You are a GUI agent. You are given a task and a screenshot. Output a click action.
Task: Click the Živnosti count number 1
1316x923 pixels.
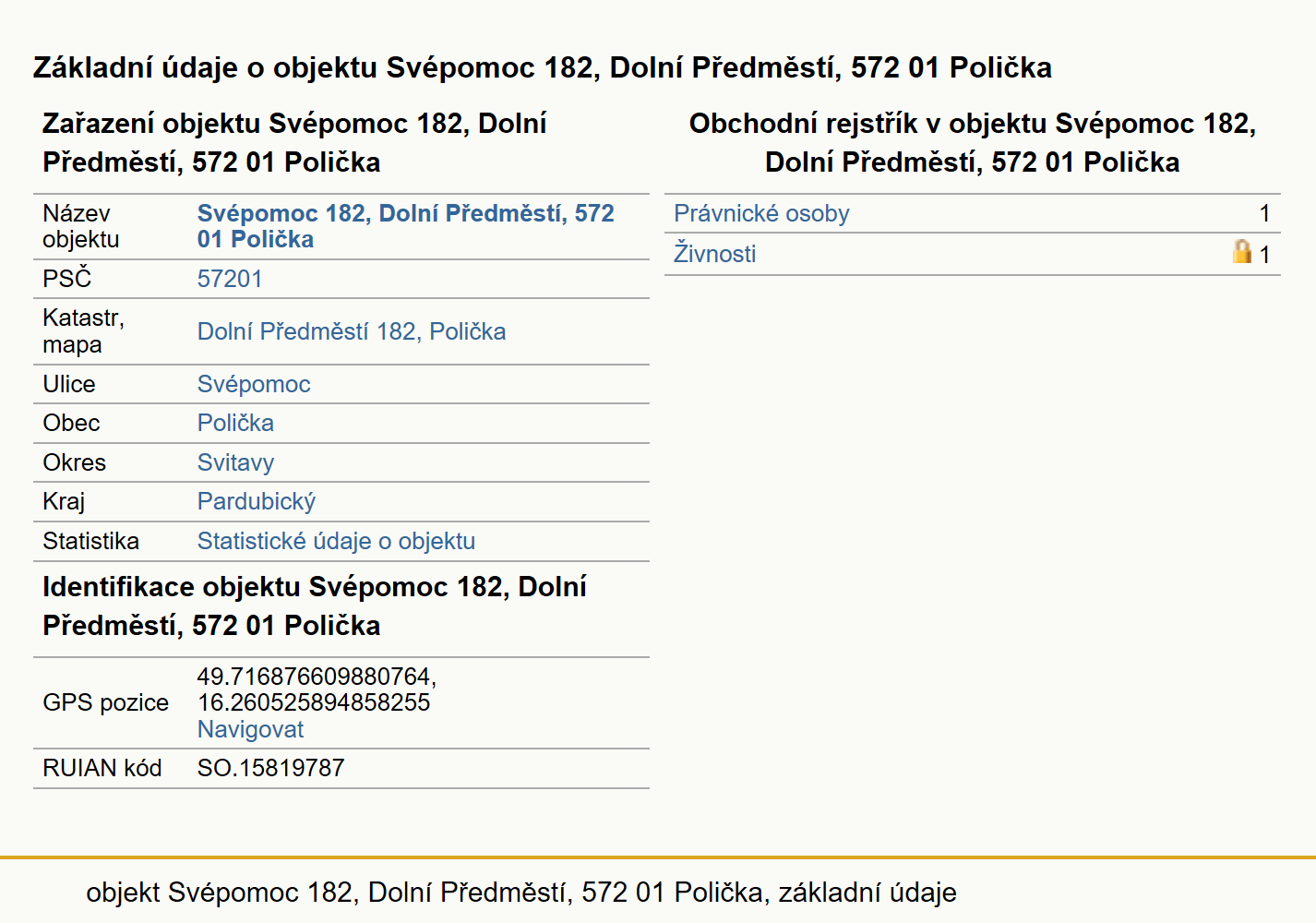click(1264, 254)
